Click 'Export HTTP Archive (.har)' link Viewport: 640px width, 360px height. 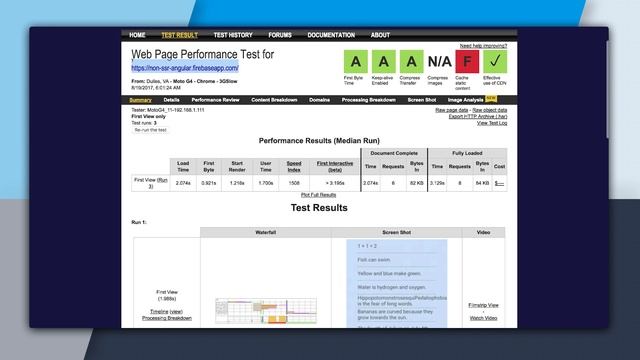[x=478, y=117]
